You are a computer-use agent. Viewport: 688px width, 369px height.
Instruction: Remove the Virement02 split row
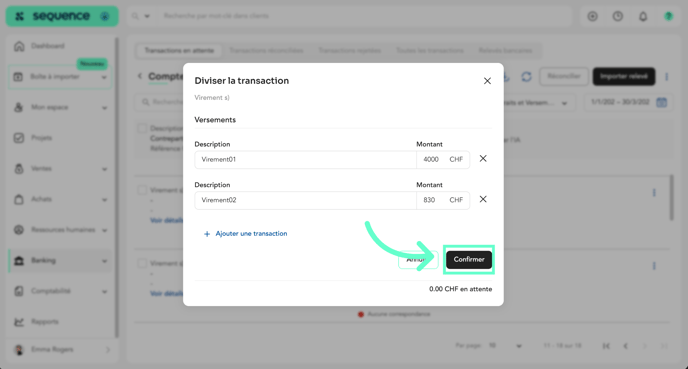[483, 199]
